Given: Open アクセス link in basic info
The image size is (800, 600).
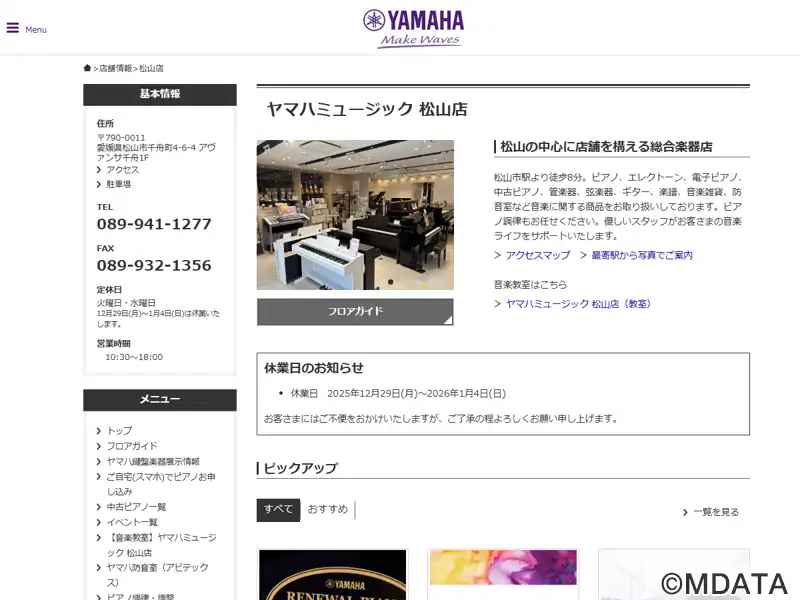Looking at the screenshot, I should [x=123, y=170].
